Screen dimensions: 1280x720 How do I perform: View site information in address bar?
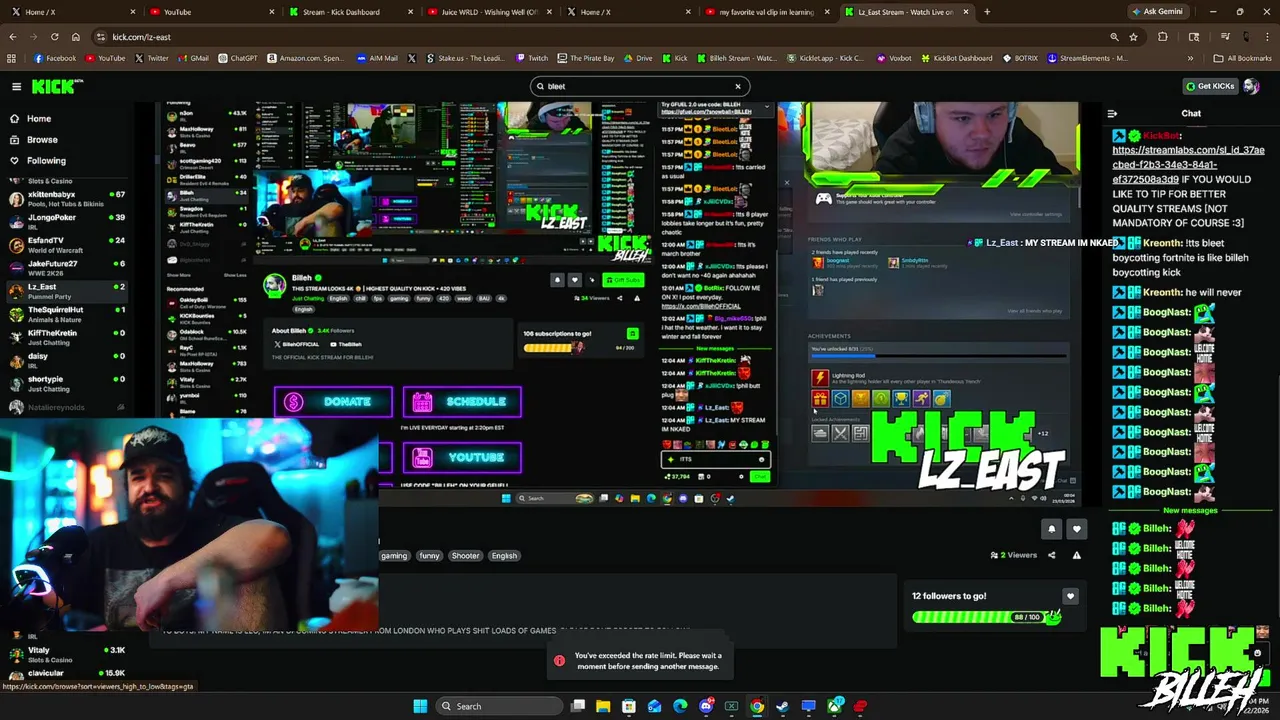[100, 37]
